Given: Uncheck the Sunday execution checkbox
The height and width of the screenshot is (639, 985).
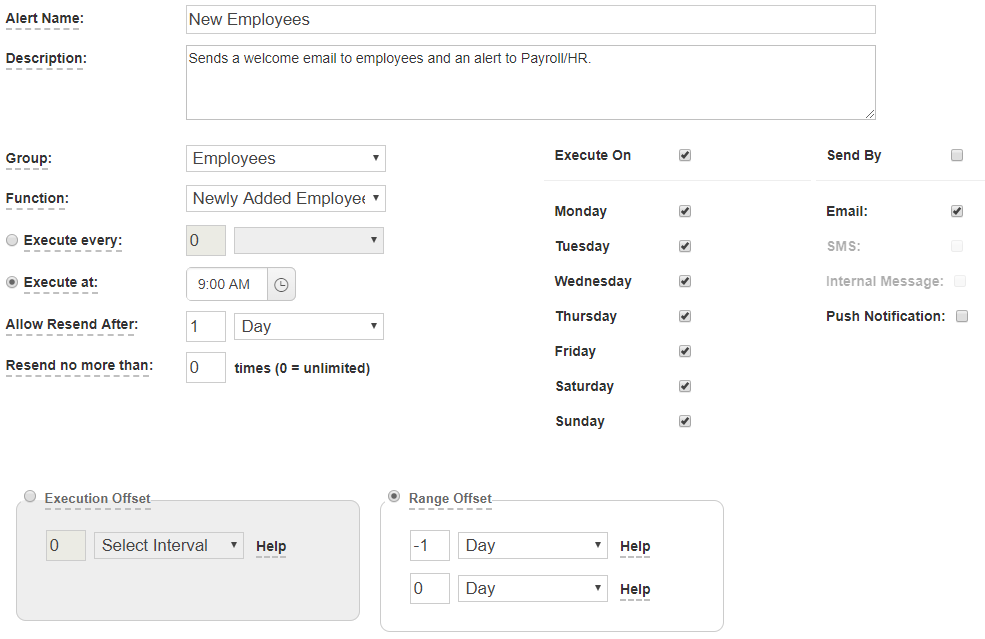Looking at the screenshot, I should [685, 421].
